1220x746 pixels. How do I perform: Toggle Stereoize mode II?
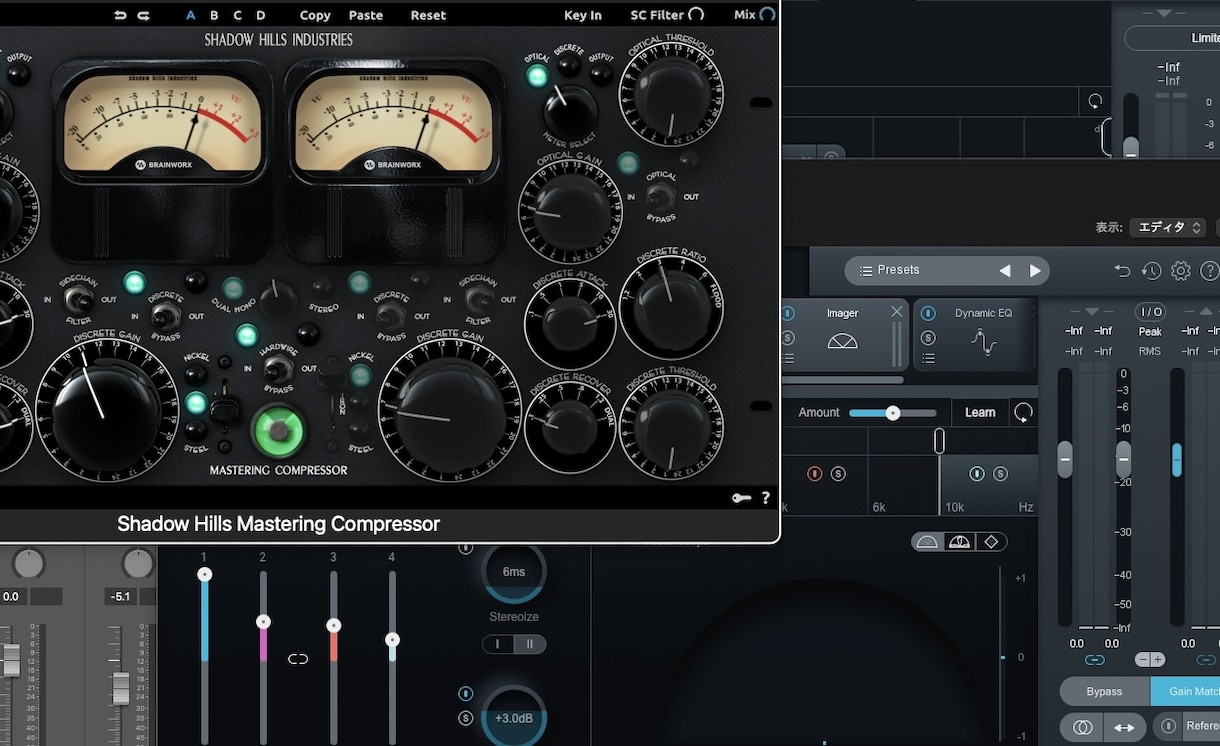(530, 644)
